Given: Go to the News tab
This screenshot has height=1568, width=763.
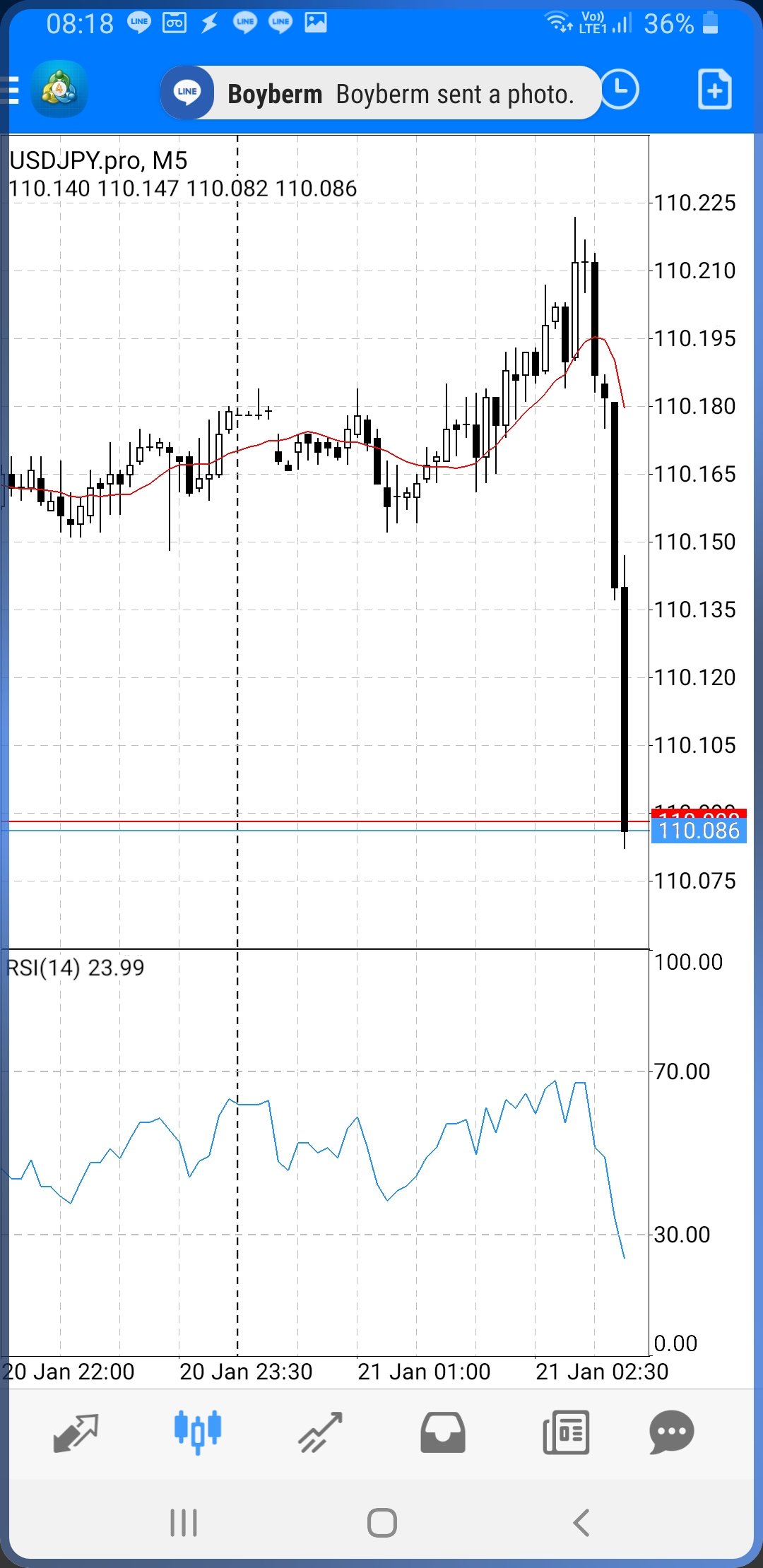Looking at the screenshot, I should coord(566,1432).
